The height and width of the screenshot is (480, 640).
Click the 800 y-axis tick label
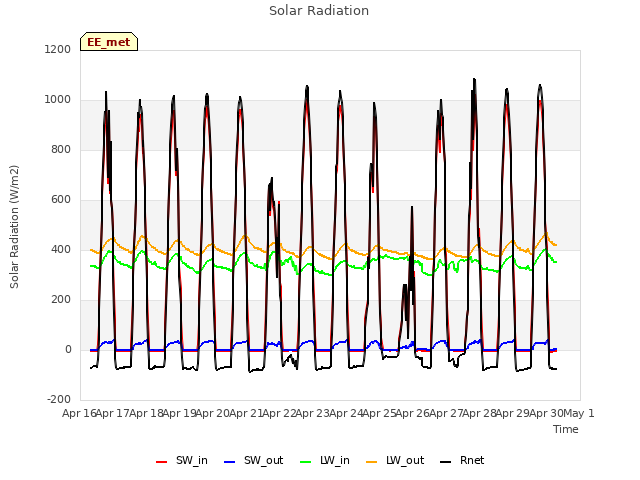pos(61,150)
